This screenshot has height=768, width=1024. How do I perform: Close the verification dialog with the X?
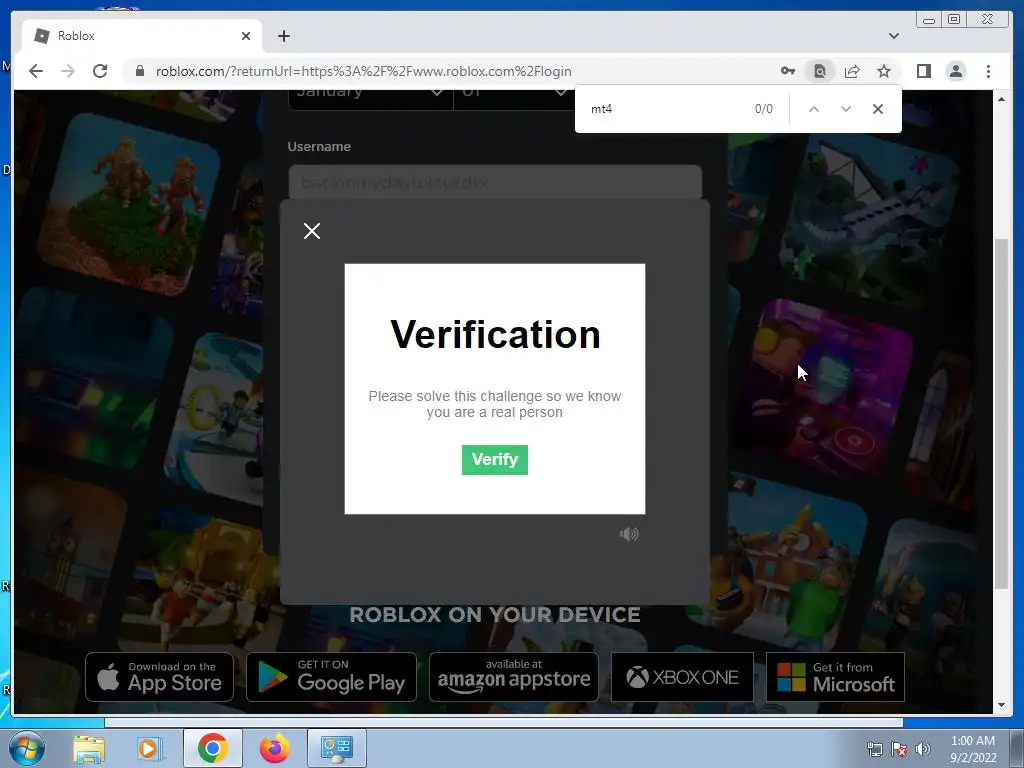[312, 231]
